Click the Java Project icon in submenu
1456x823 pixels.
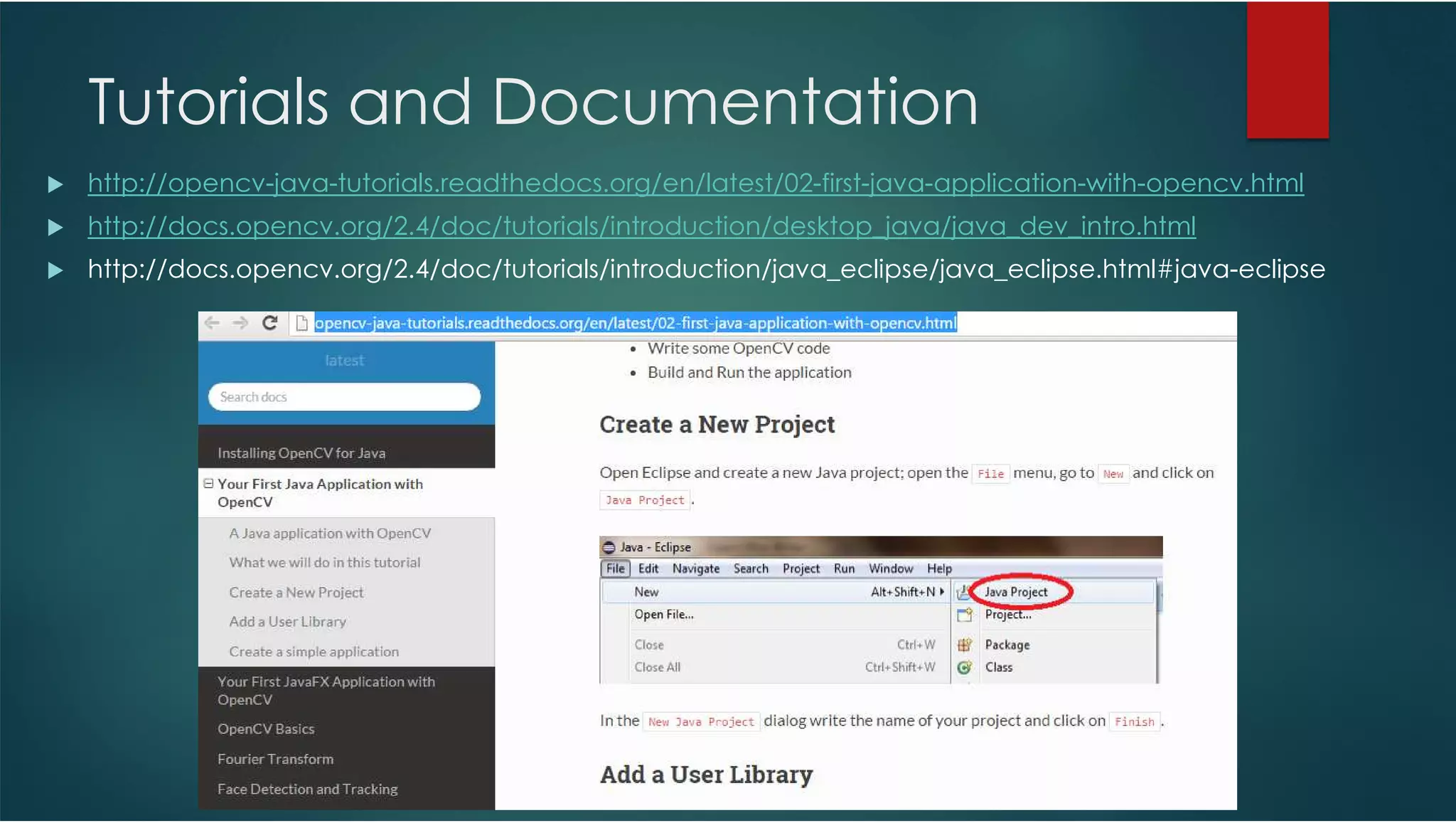click(x=963, y=592)
